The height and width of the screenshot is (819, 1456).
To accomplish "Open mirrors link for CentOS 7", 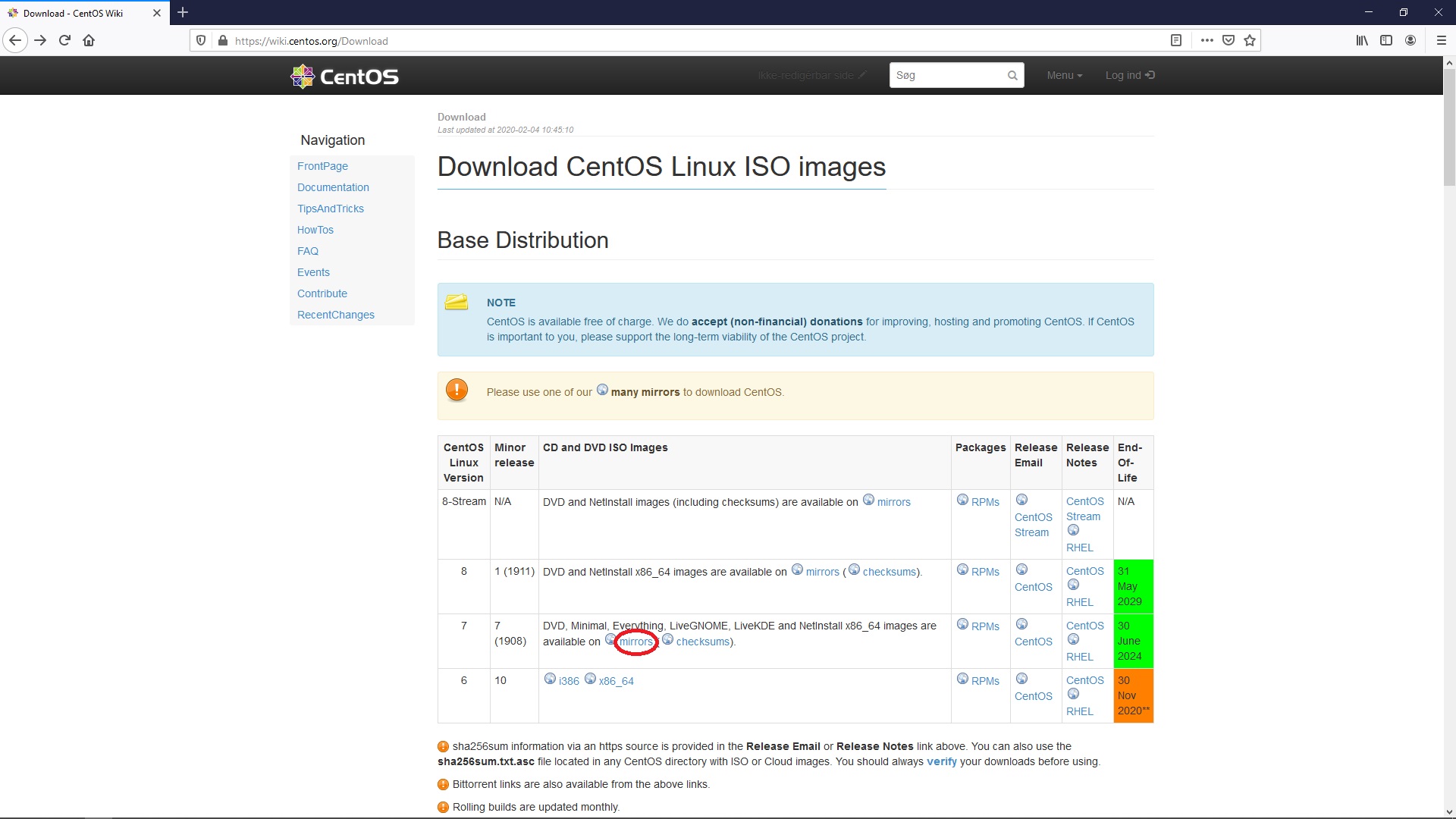I will [x=635, y=642].
